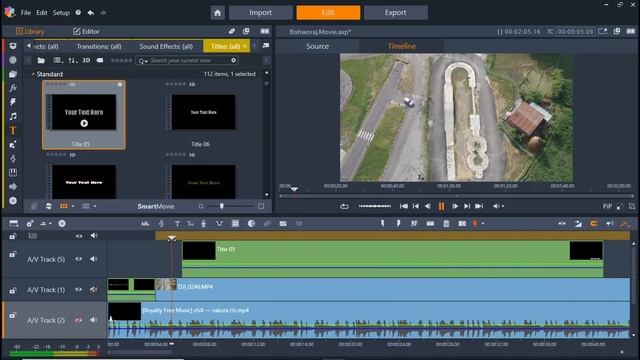640x360 pixels.
Task: Click the player scrubber playhead
Action: [x=294, y=189]
